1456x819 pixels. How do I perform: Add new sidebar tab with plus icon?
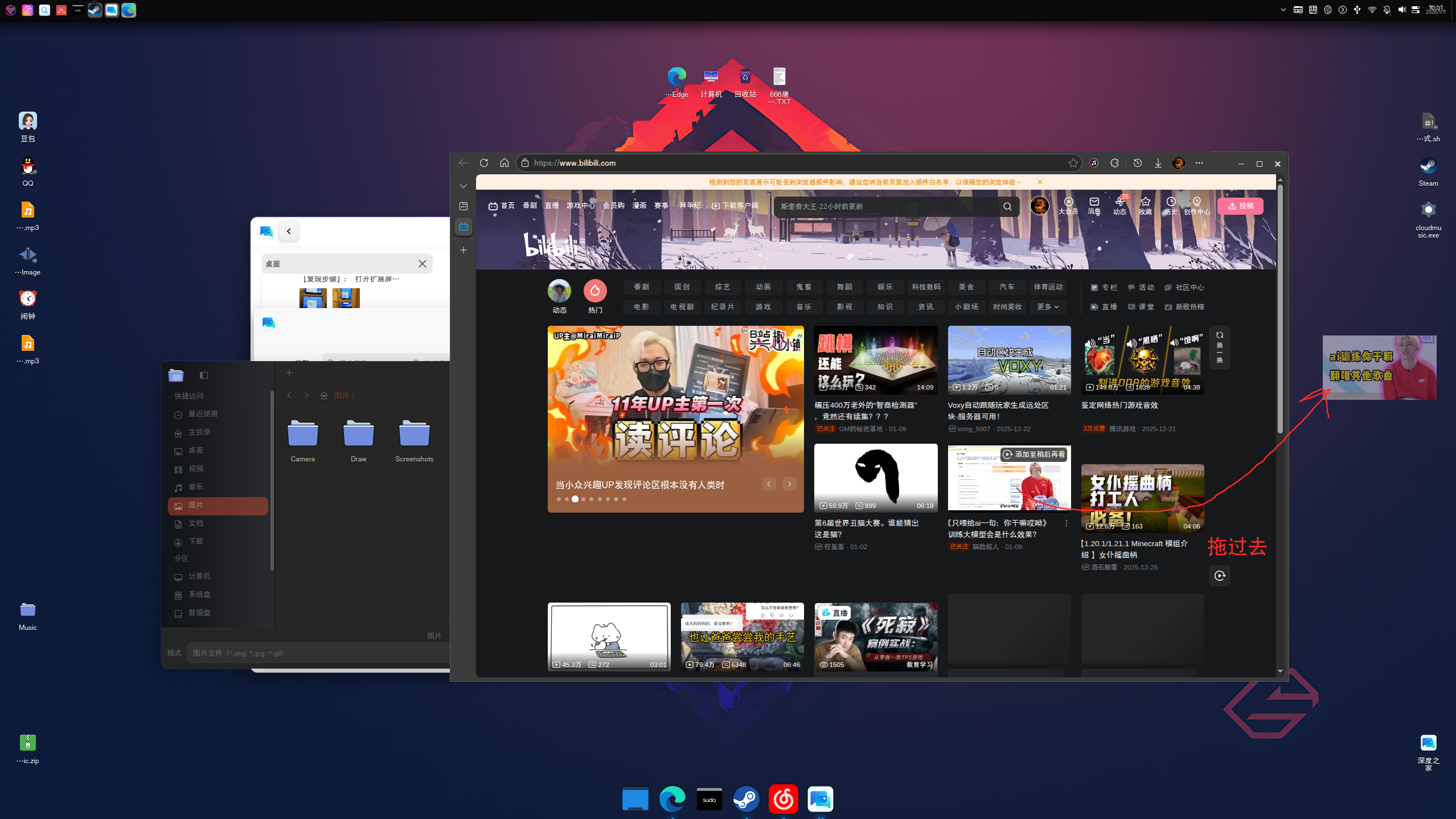[464, 250]
